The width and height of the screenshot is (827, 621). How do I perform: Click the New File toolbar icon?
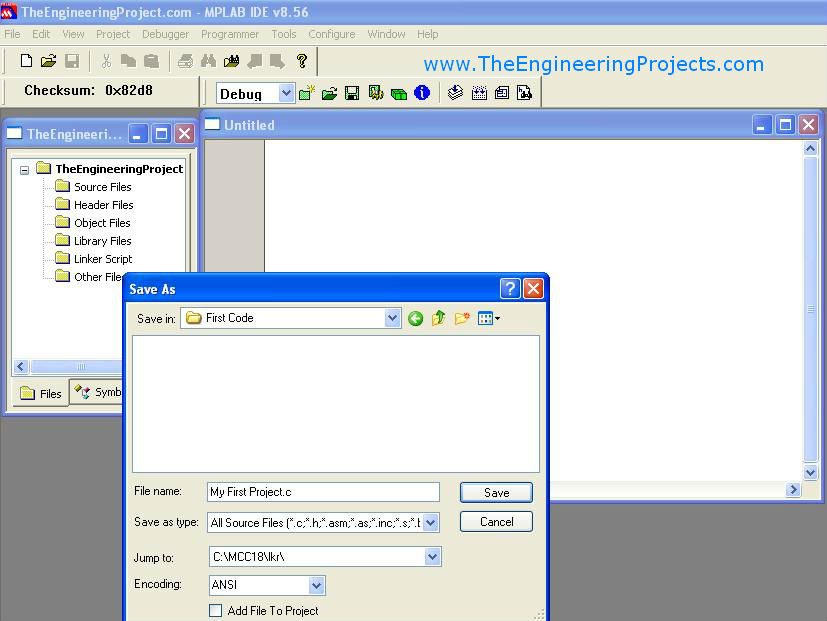click(x=26, y=61)
